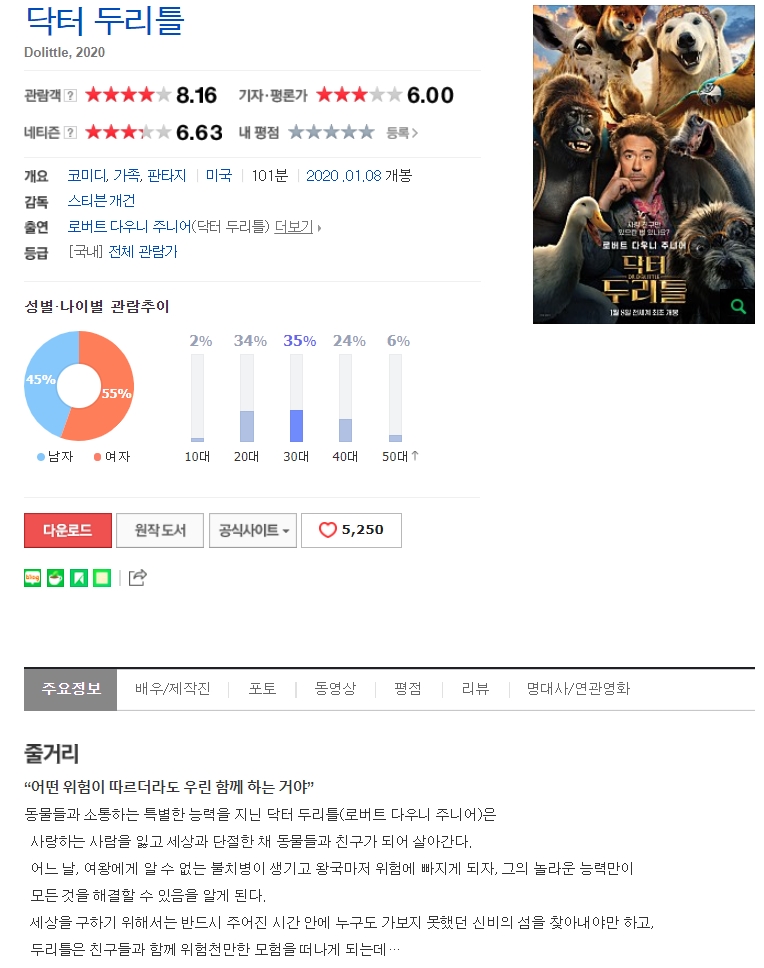Open the external share arrow icon

tap(137, 578)
